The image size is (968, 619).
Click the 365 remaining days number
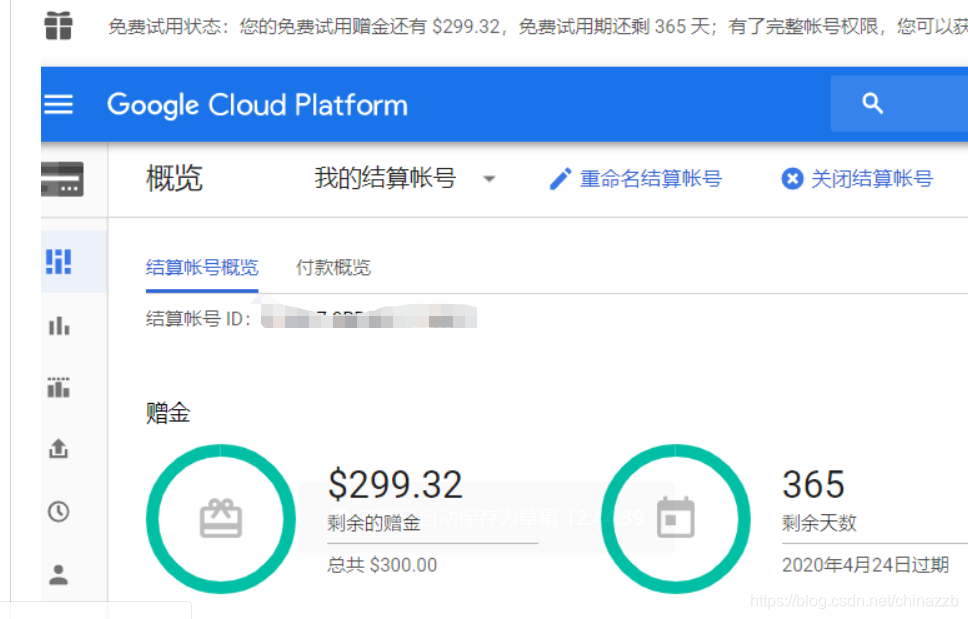[813, 484]
